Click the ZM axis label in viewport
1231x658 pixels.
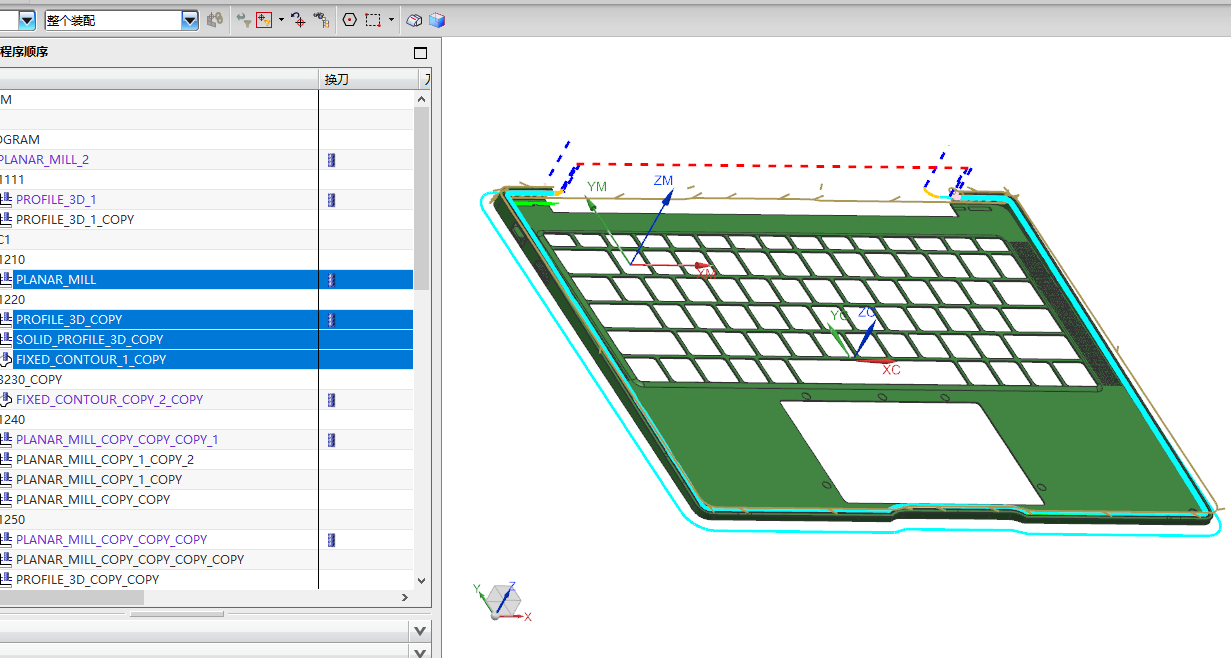click(x=663, y=181)
